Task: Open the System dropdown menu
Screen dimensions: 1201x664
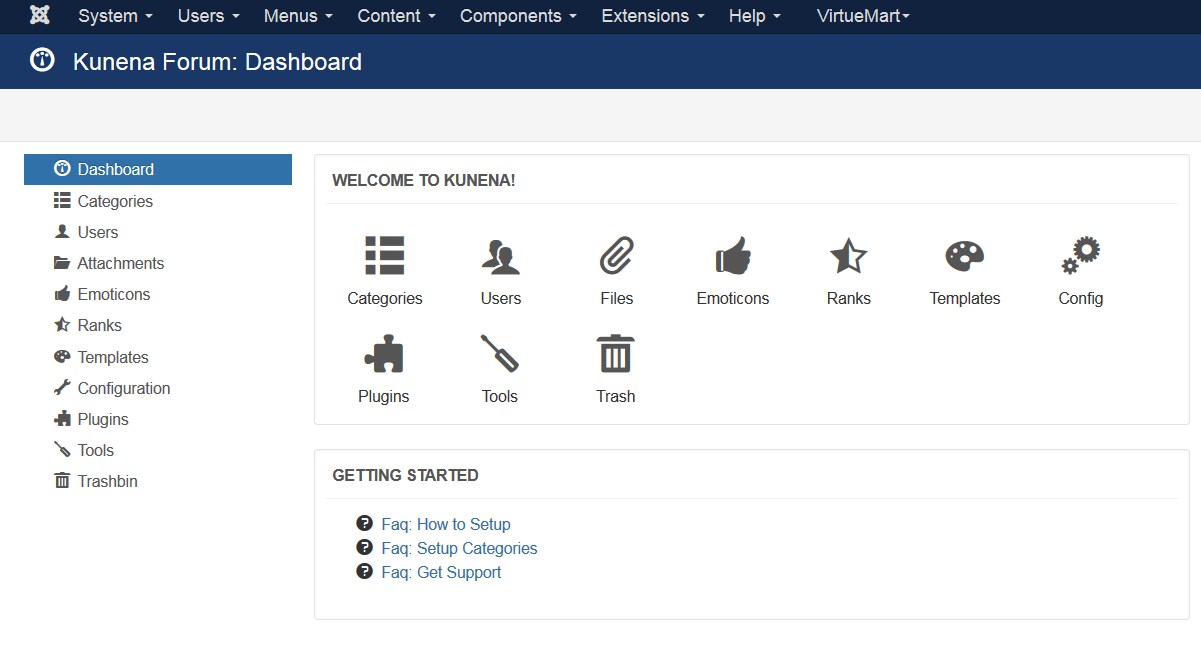Action: point(115,16)
